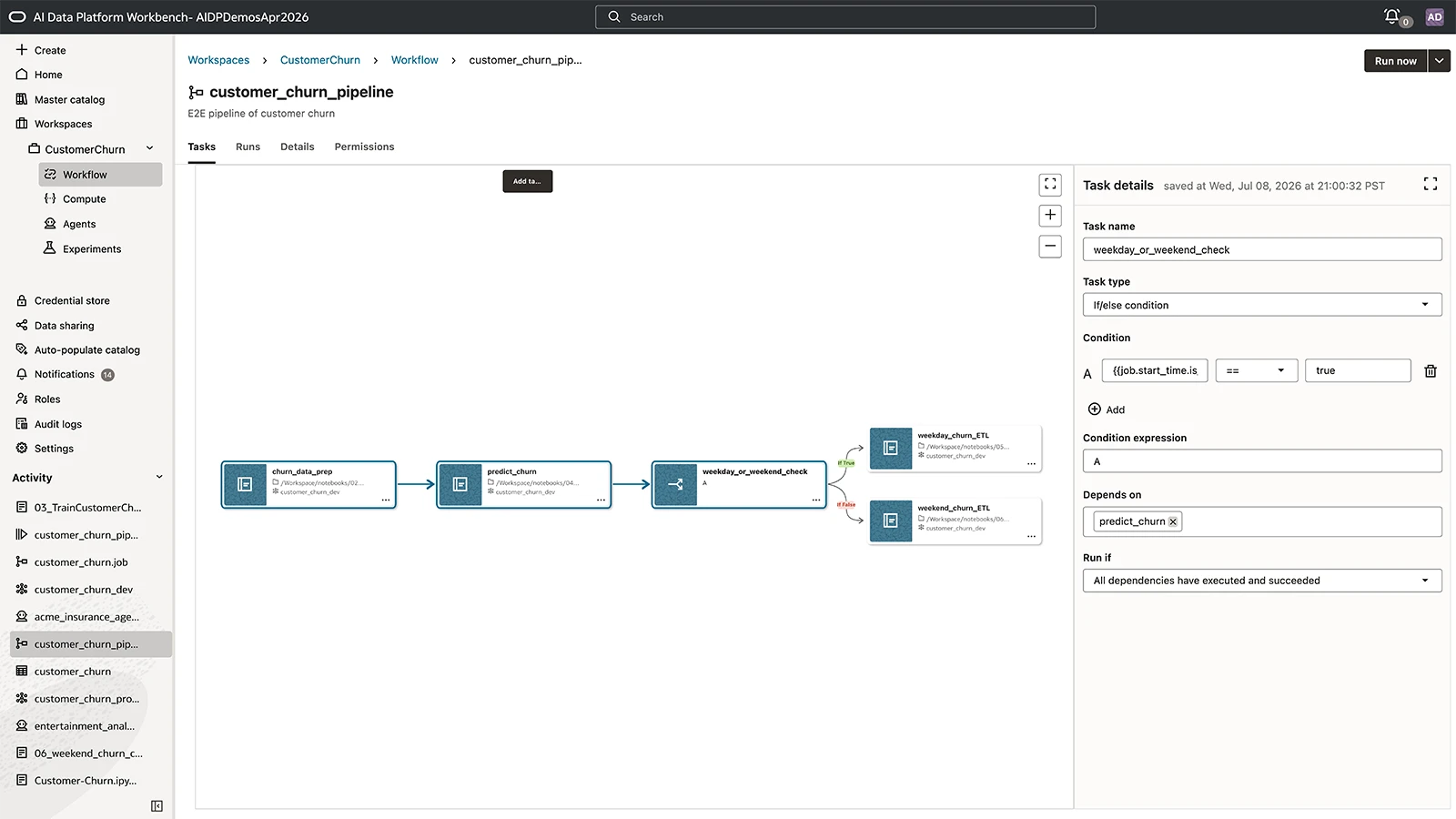Click the Run now button
This screenshot has width=1456, height=819.
click(1395, 60)
